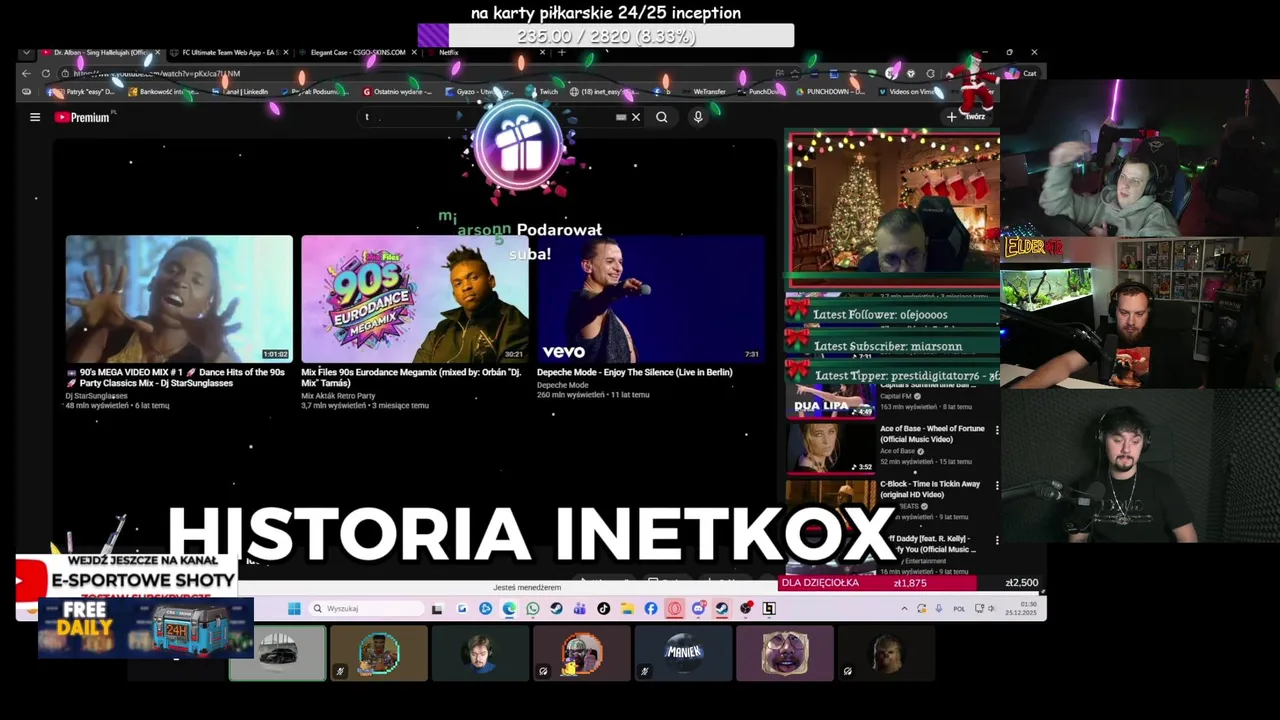
Task: Open Microsoft Teams from the taskbar
Action: tap(579, 608)
